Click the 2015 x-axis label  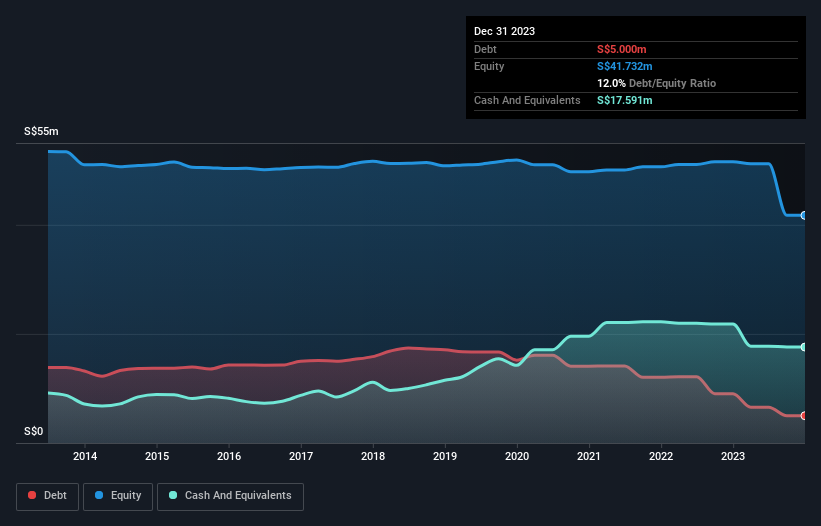pos(157,456)
